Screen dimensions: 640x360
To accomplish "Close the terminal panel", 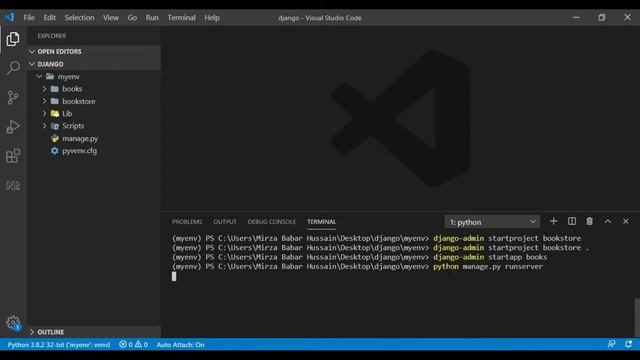I will click(626, 221).
